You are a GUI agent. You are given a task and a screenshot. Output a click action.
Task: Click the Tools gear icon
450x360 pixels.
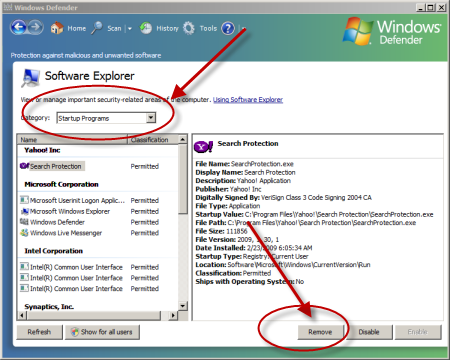click(x=189, y=28)
